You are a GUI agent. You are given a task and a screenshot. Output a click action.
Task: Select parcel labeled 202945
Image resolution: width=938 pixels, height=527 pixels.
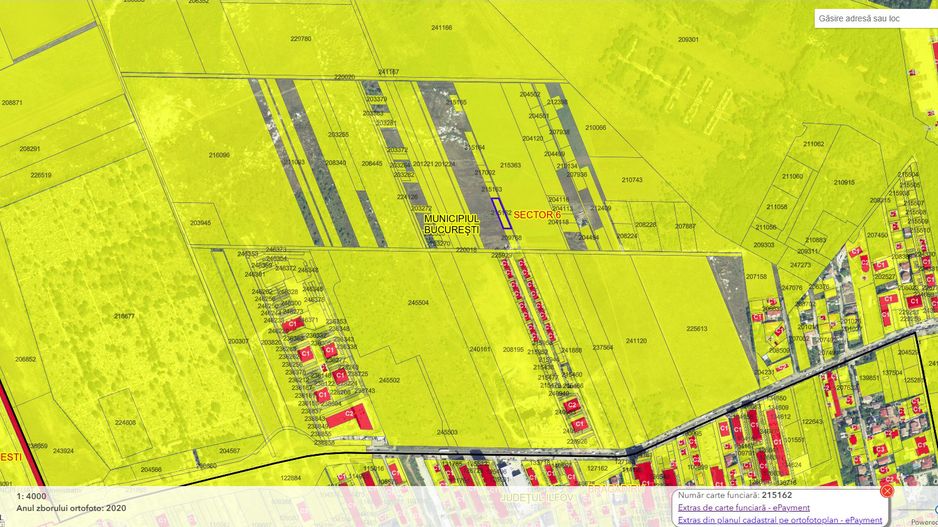point(200,223)
